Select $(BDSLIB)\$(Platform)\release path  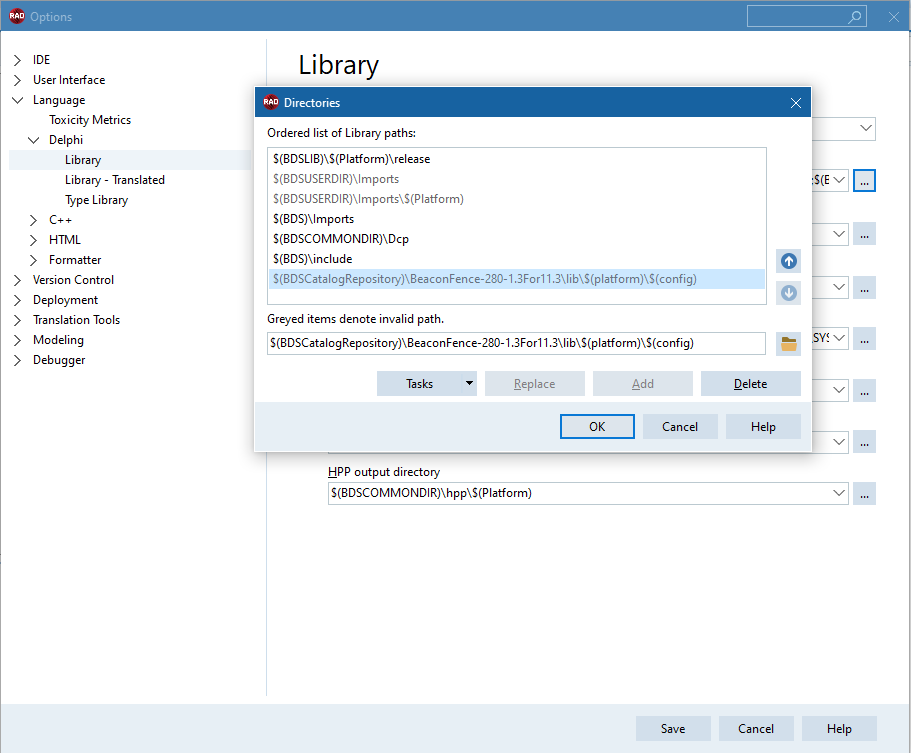[517, 159]
